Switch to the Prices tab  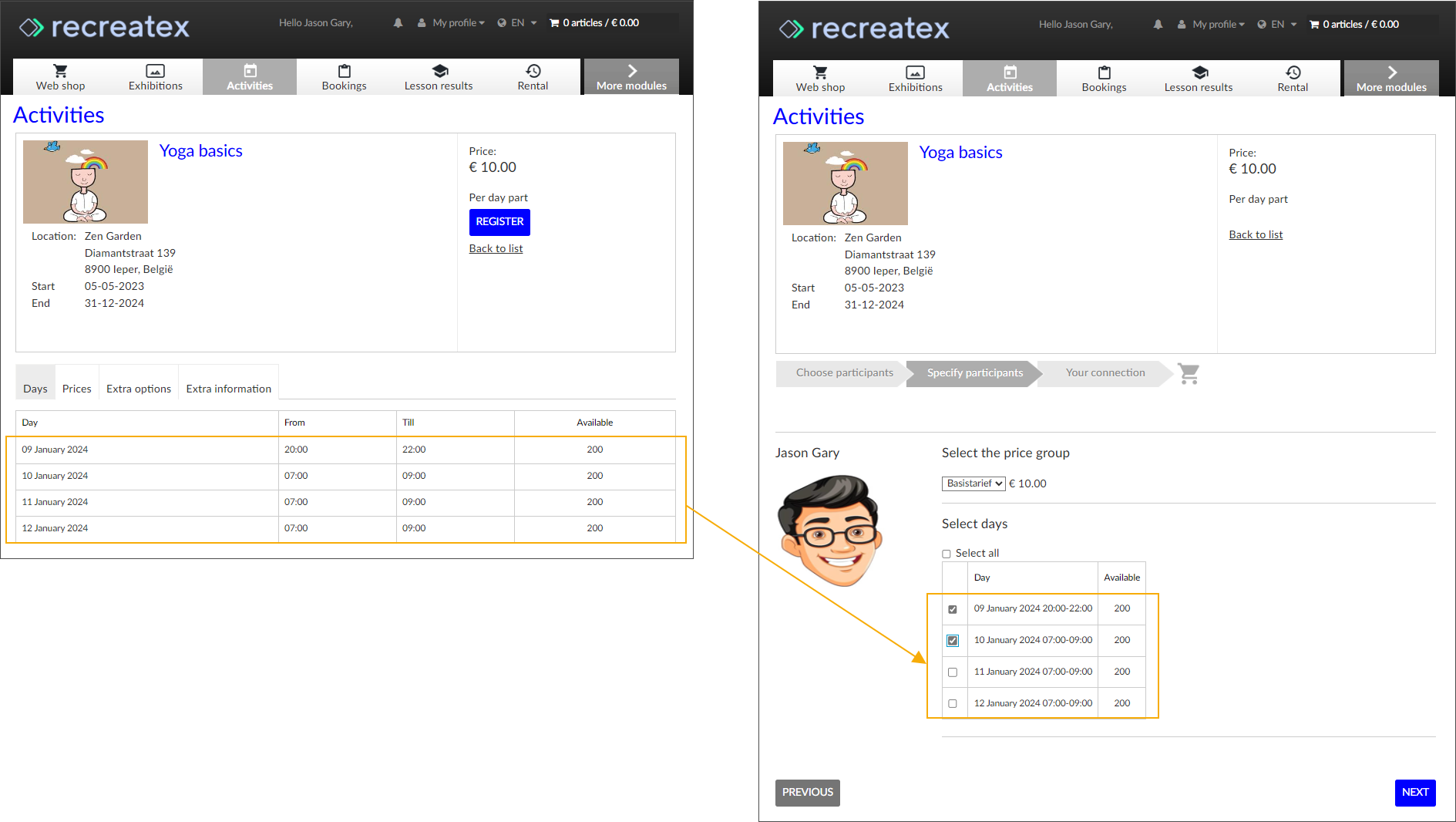pos(76,389)
